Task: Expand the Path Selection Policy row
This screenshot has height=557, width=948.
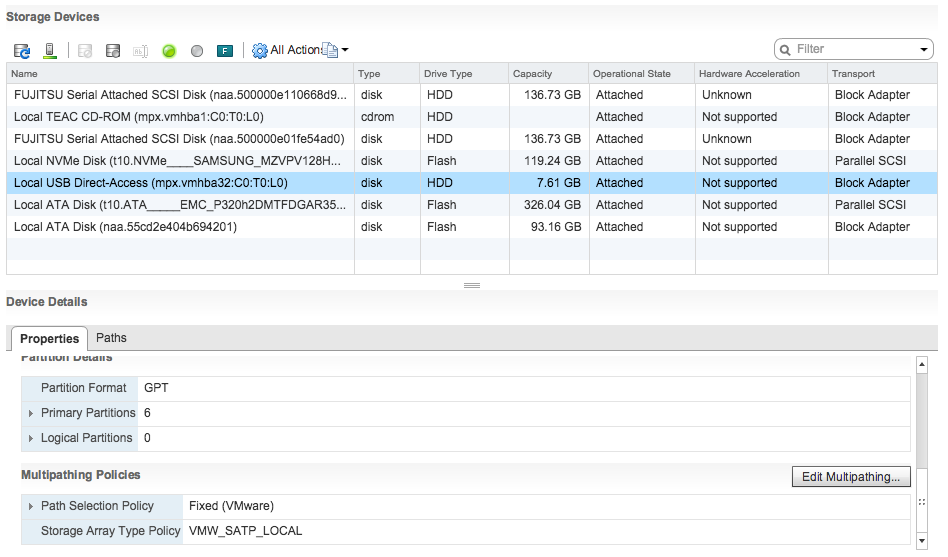Action: pyautogui.click(x=31, y=506)
